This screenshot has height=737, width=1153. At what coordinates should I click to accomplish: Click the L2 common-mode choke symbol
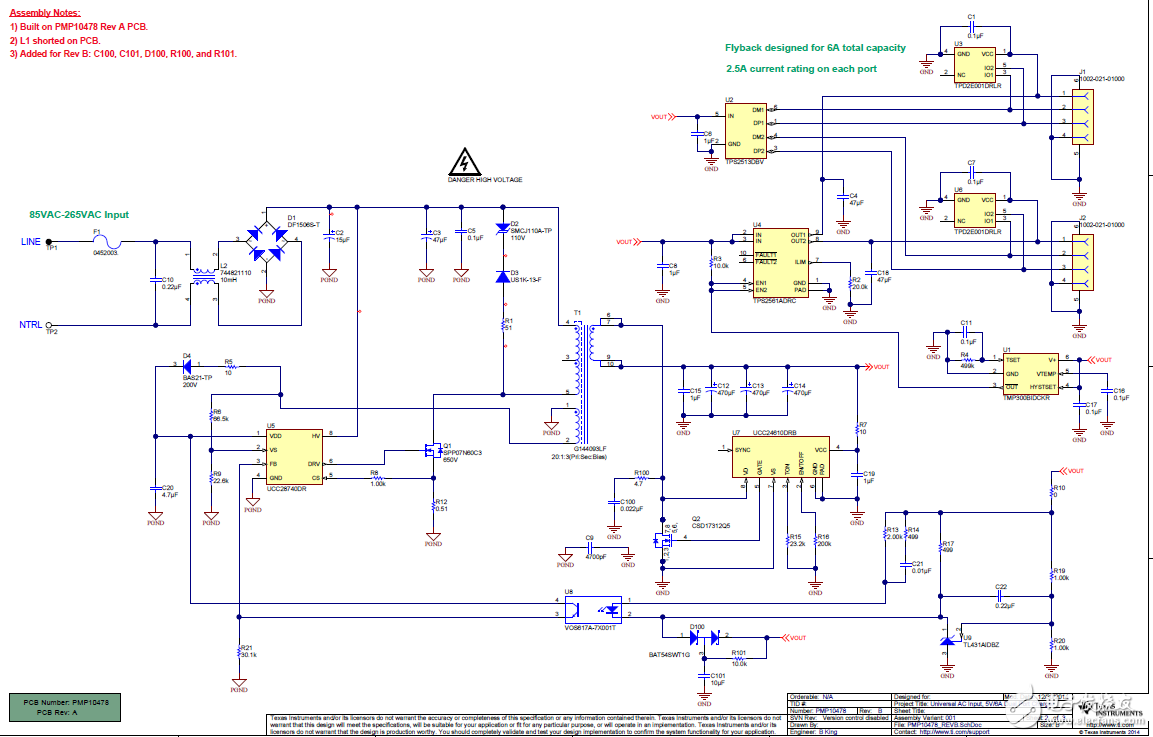point(205,282)
